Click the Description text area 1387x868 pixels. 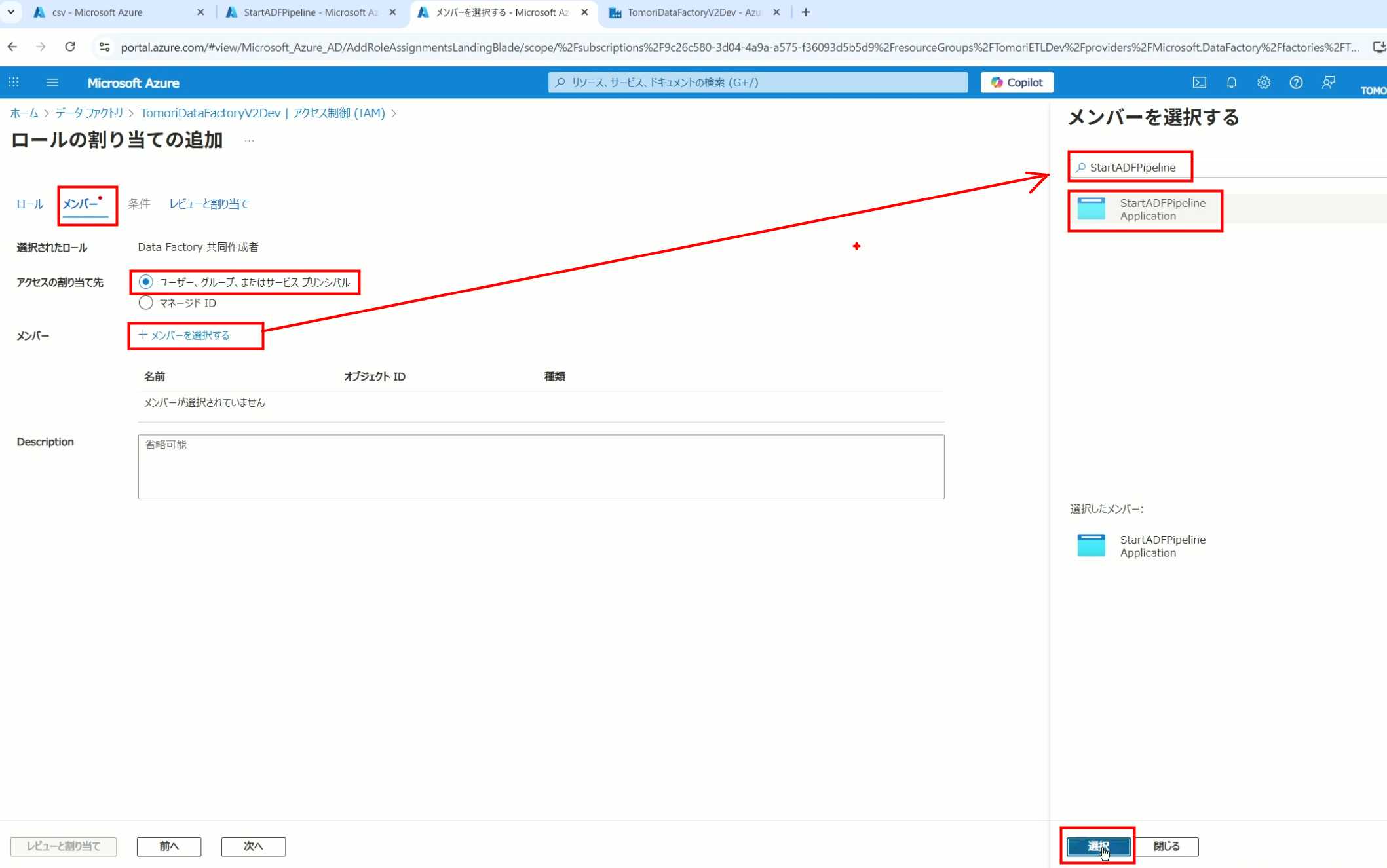click(x=541, y=466)
